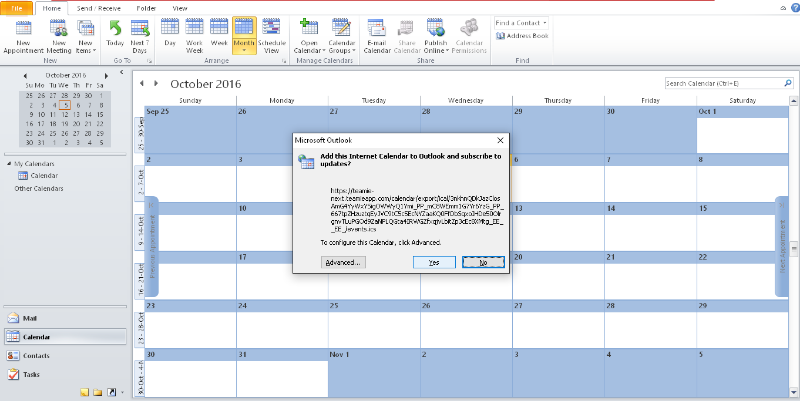Switch to Day view
The image size is (800, 401).
click(170, 34)
